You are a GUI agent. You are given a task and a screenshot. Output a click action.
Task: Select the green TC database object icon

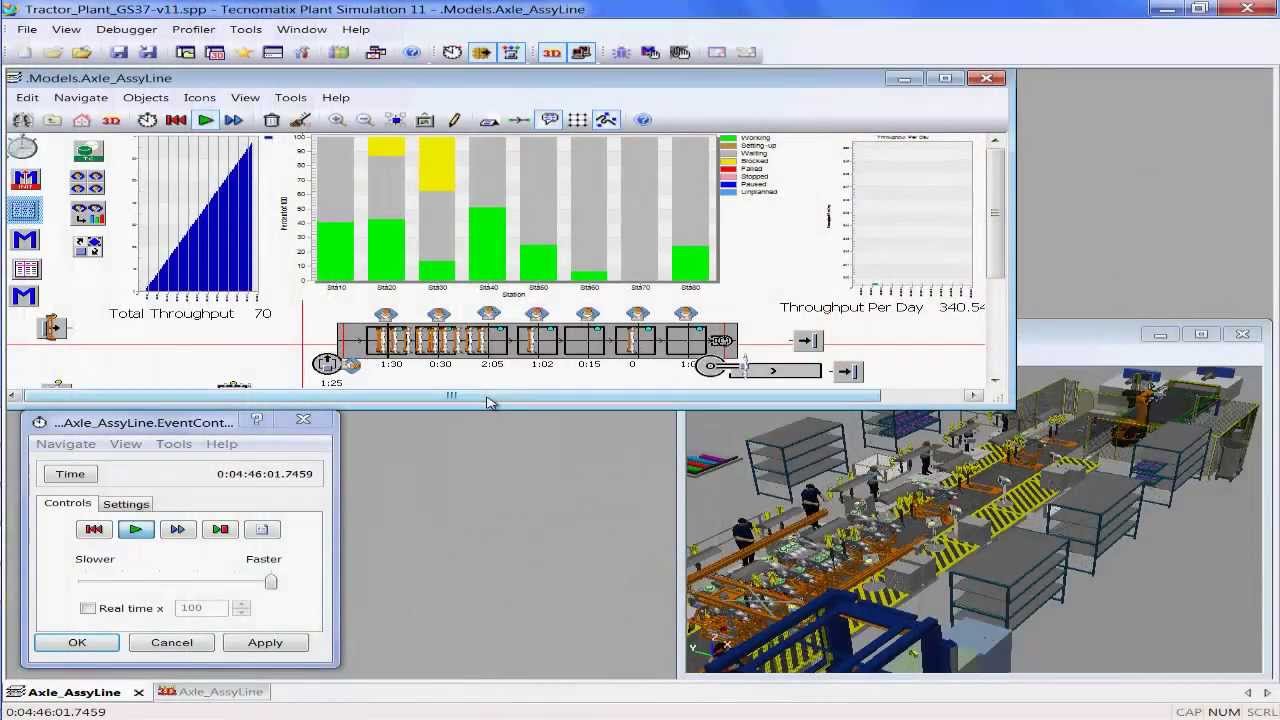point(88,152)
